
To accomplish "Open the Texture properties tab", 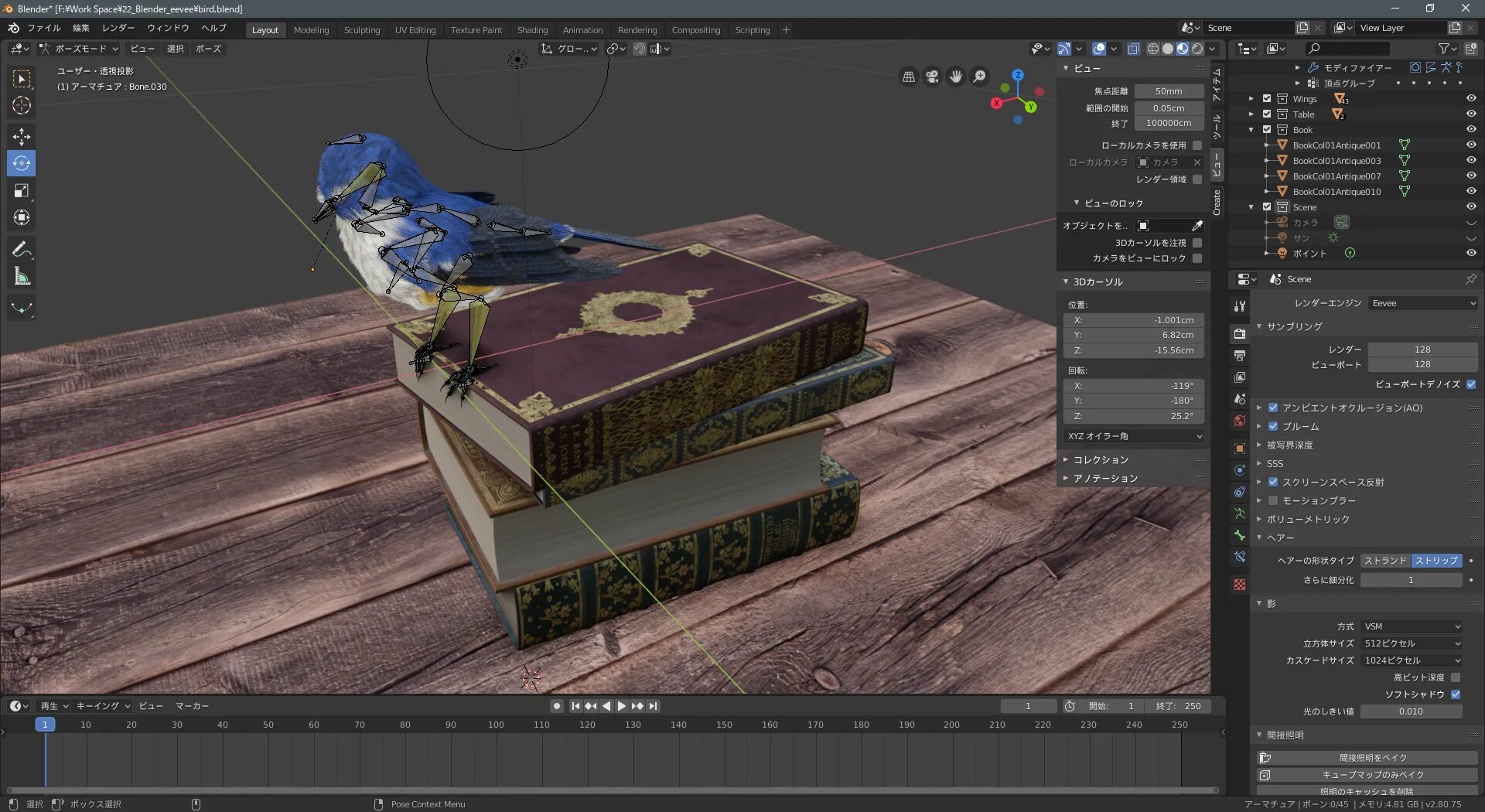I will pyautogui.click(x=1240, y=585).
